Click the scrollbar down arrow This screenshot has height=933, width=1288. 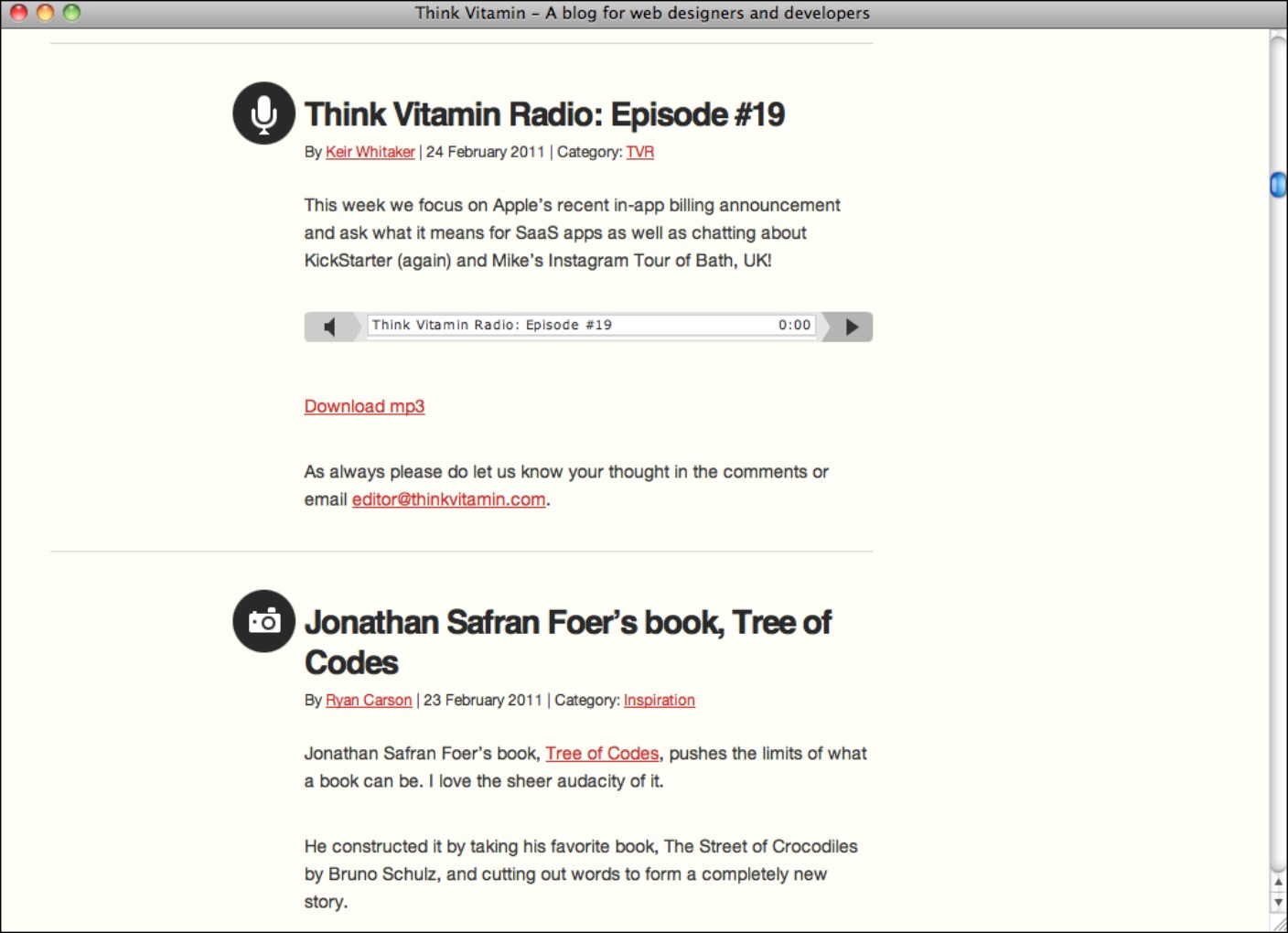tap(1279, 902)
